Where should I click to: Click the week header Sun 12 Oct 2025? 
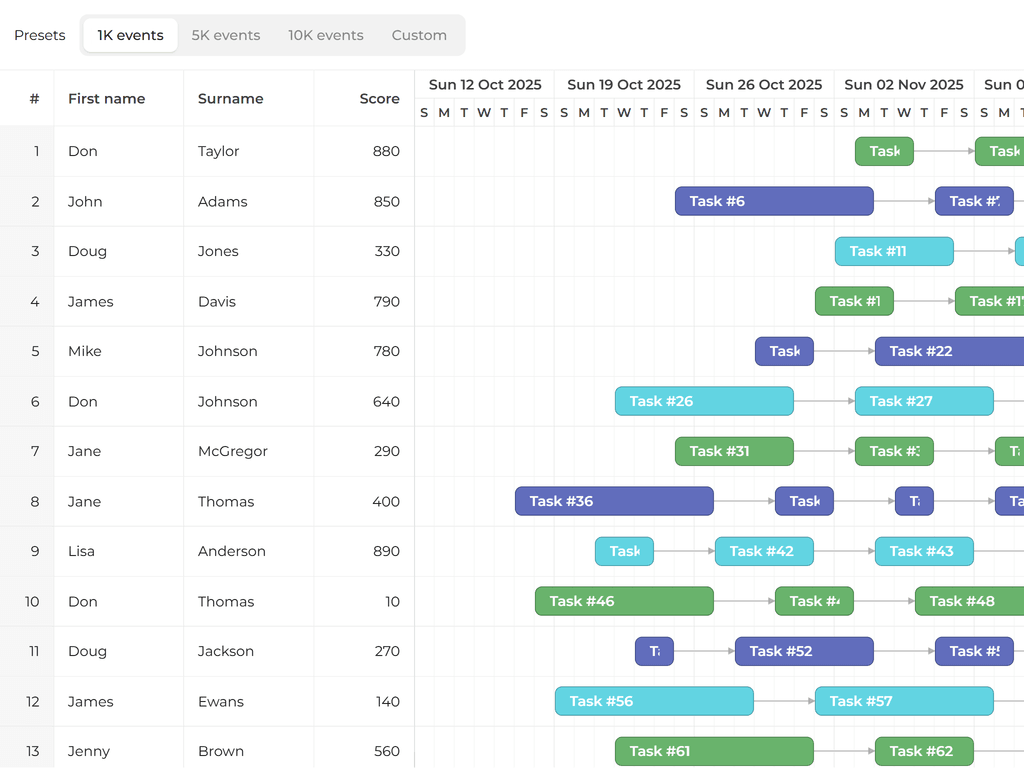click(486, 85)
